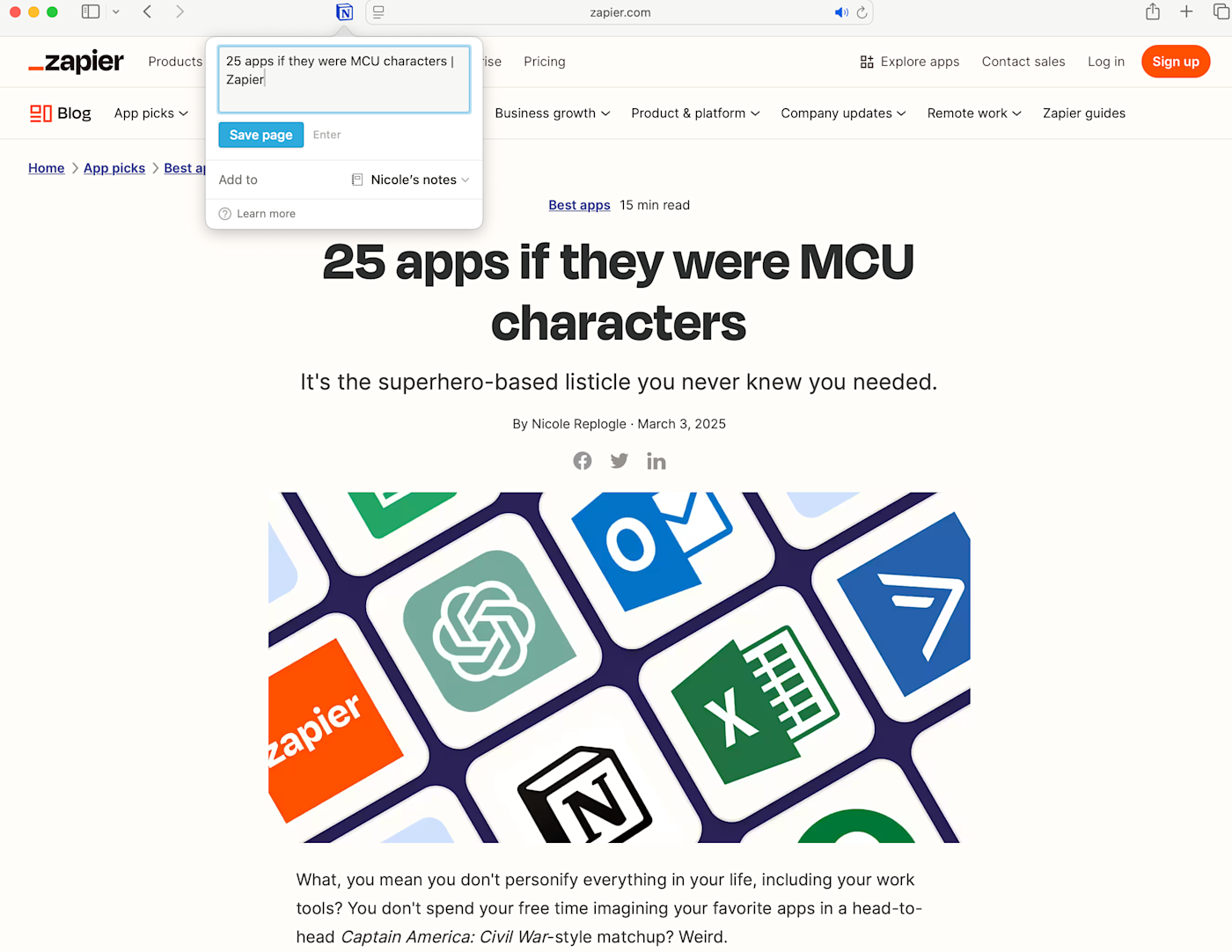
Task: Edit the page title field in Notion clipper
Action: coord(344,79)
